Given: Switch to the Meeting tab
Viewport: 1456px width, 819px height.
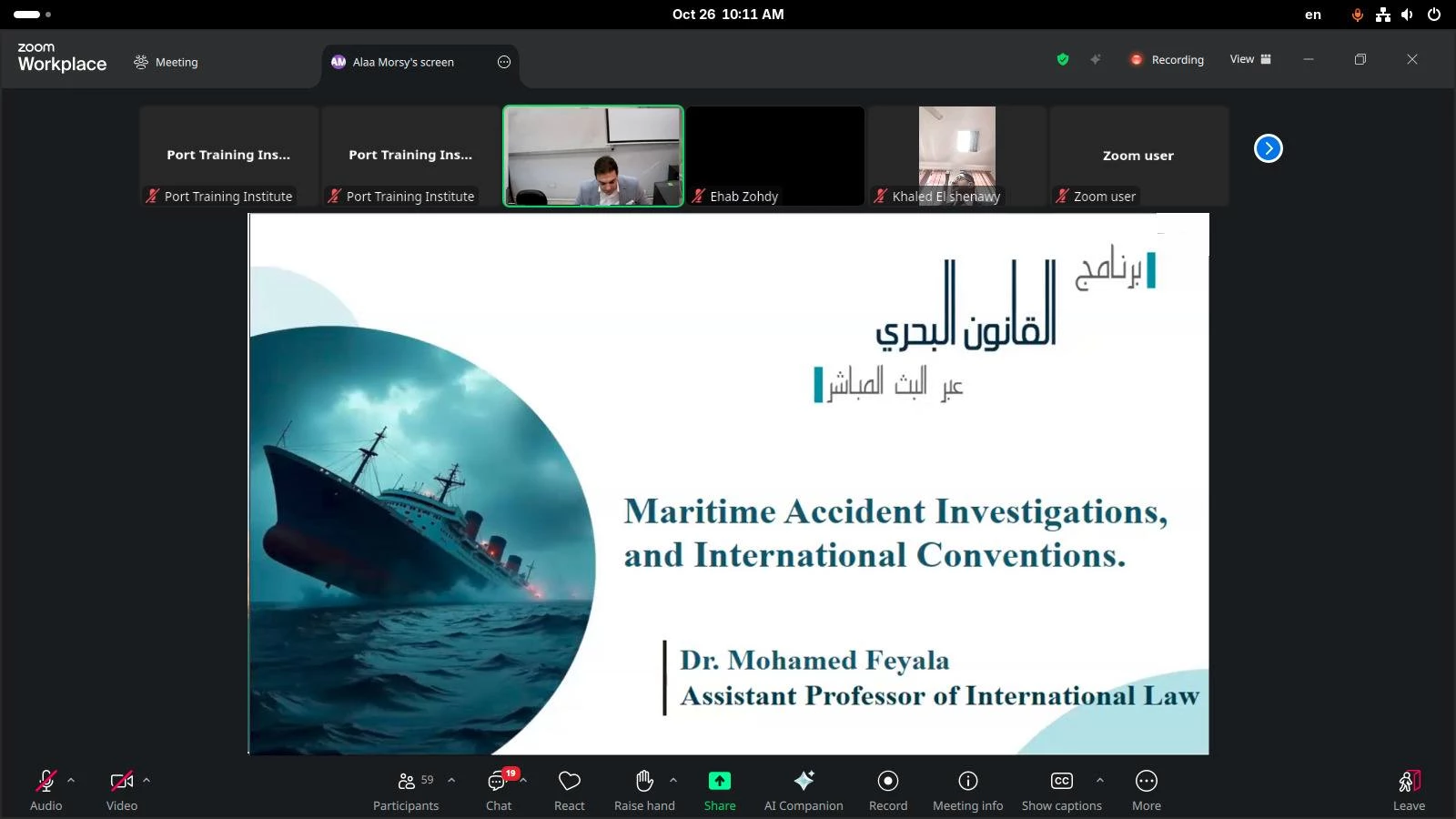Looking at the screenshot, I should tap(166, 62).
